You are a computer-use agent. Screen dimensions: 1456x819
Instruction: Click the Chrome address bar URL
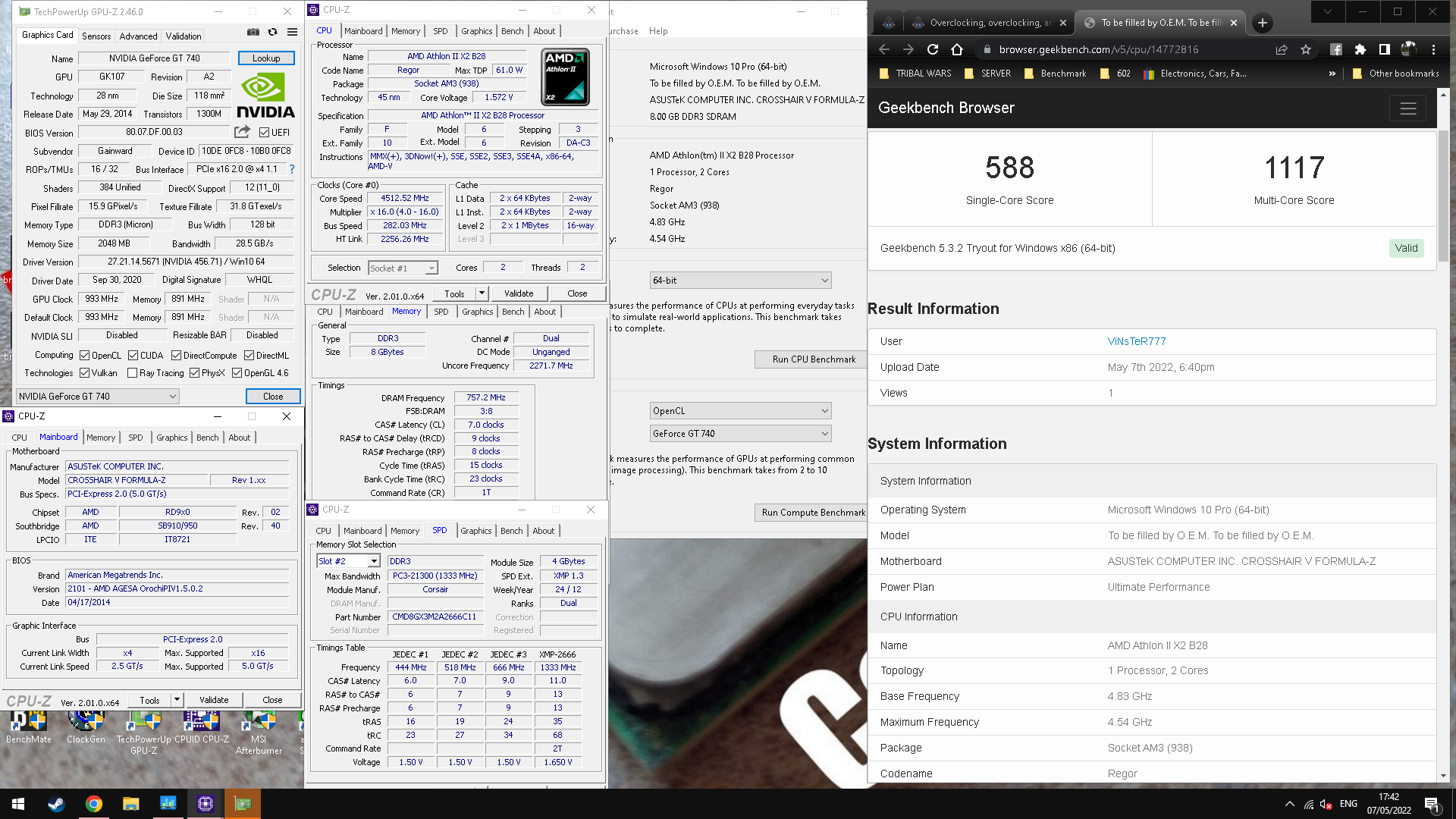point(1099,49)
